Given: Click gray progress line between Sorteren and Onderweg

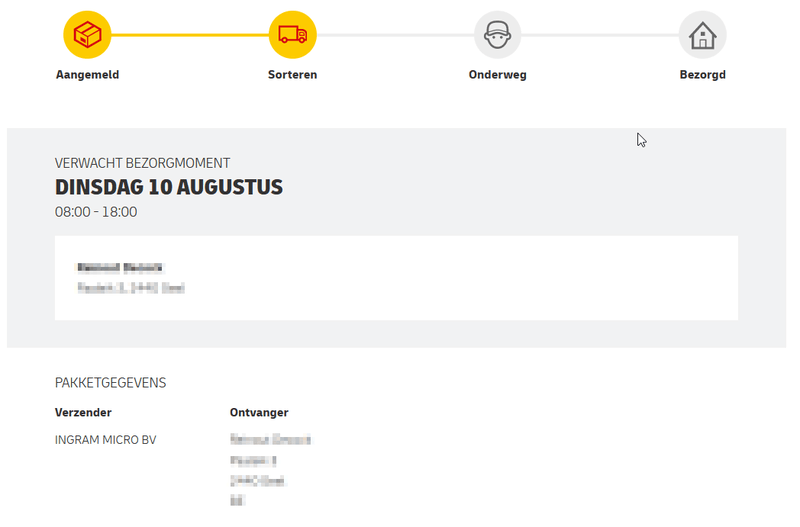Looking at the screenshot, I should coord(395,35).
